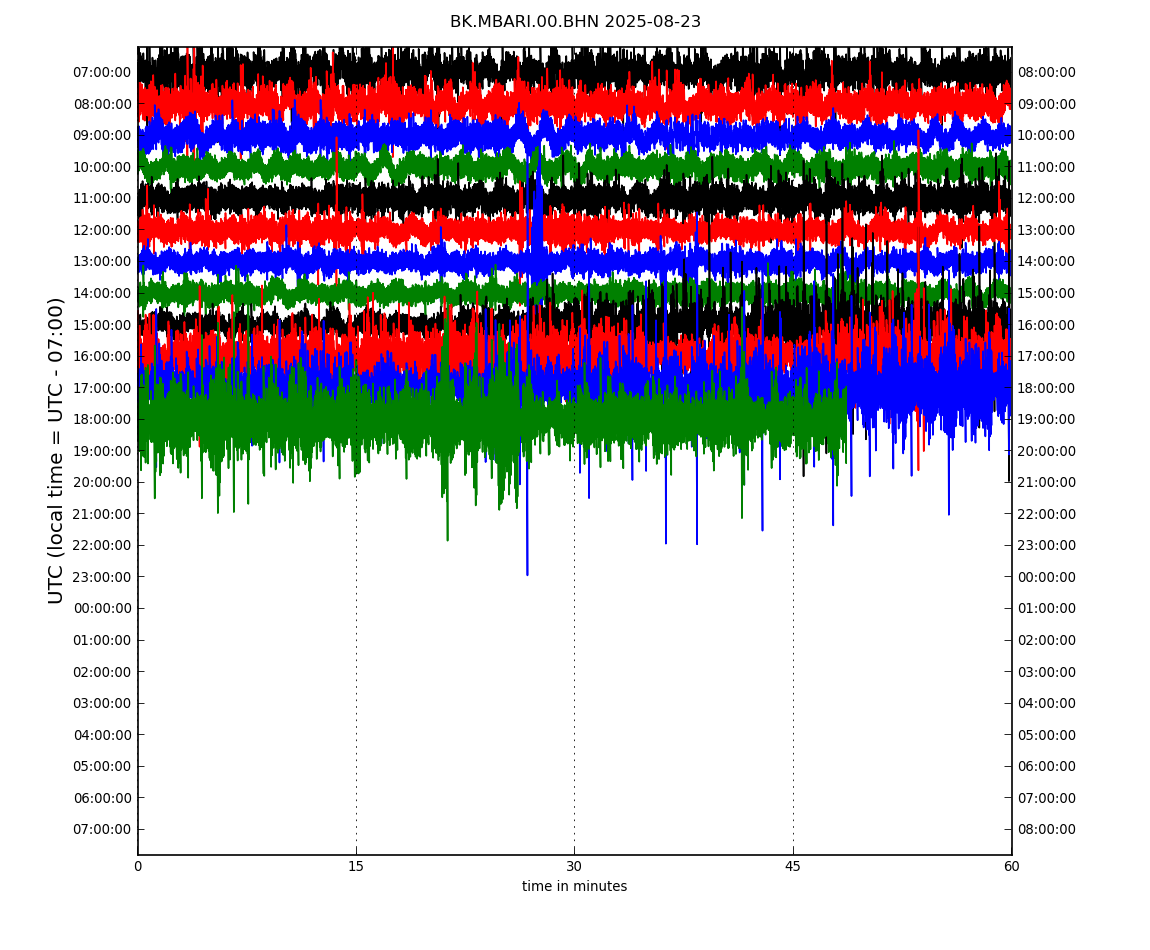Click left-axis time label 01:00:00
The image size is (1150, 950).
click(x=102, y=640)
